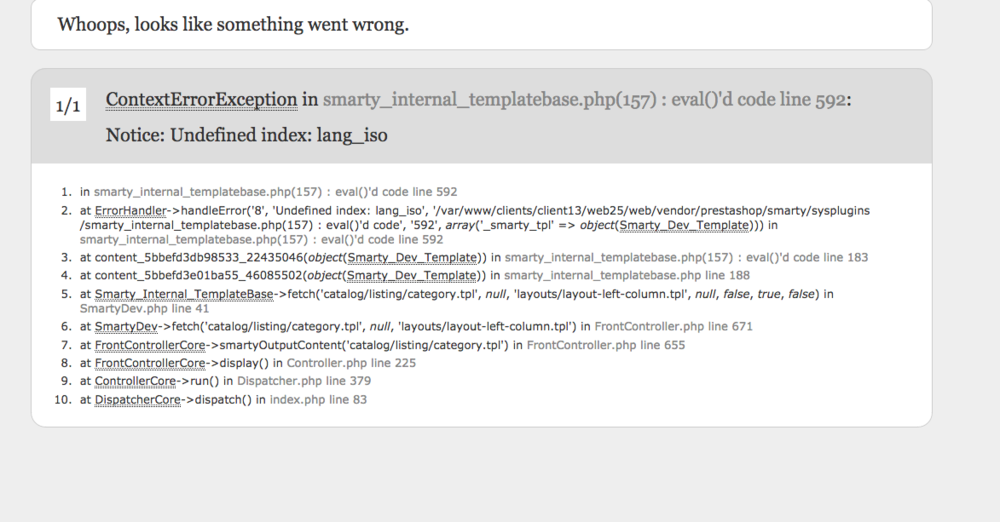Click DispatcherCore class in trace line 10
Image resolution: width=1000 pixels, height=522 pixels.
pyautogui.click(x=138, y=400)
